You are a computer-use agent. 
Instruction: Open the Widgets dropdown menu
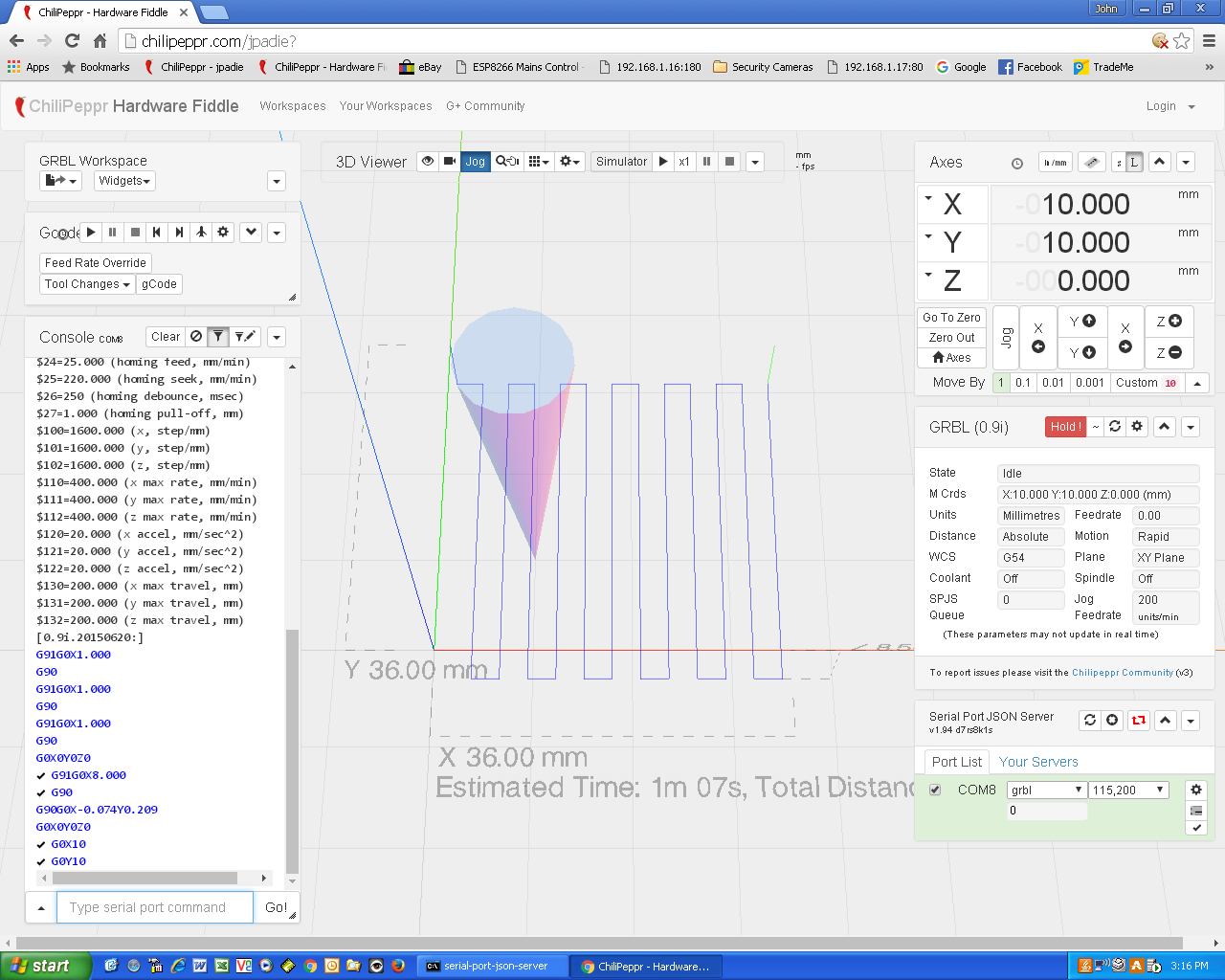(x=124, y=180)
